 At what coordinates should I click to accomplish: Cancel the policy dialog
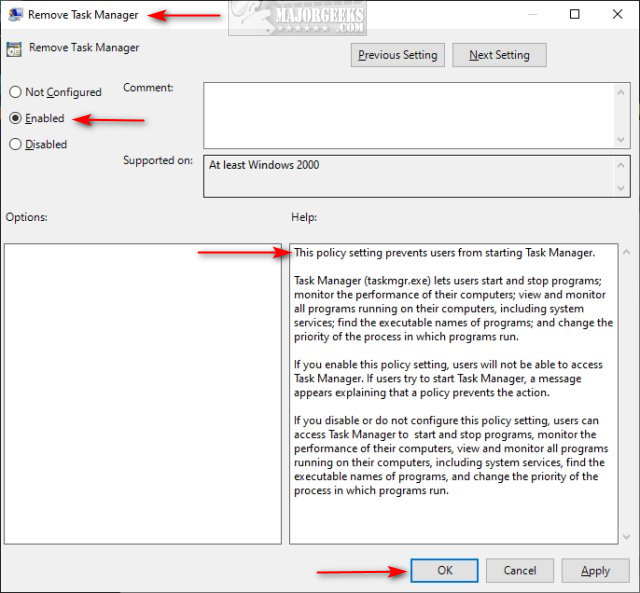click(x=520, y=570)
